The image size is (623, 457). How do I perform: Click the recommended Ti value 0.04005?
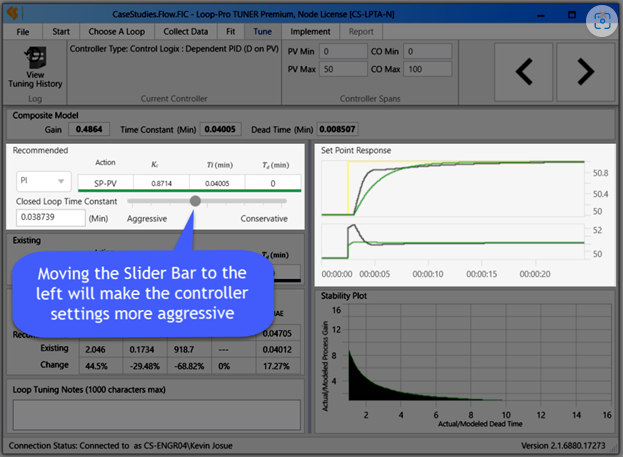pos(217,183)
